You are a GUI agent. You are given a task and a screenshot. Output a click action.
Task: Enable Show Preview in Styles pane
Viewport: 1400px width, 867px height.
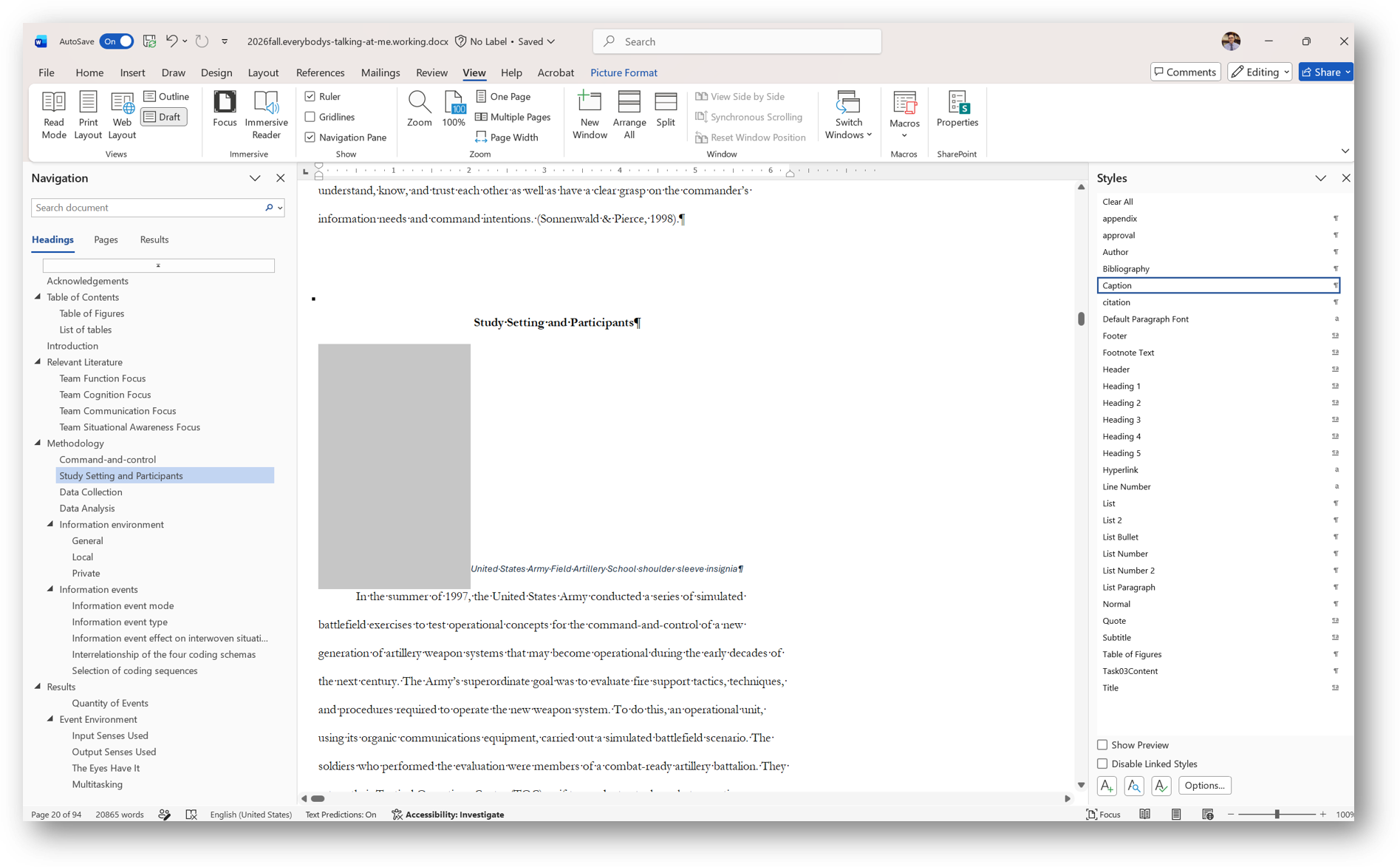click(x=1102, y=745)
